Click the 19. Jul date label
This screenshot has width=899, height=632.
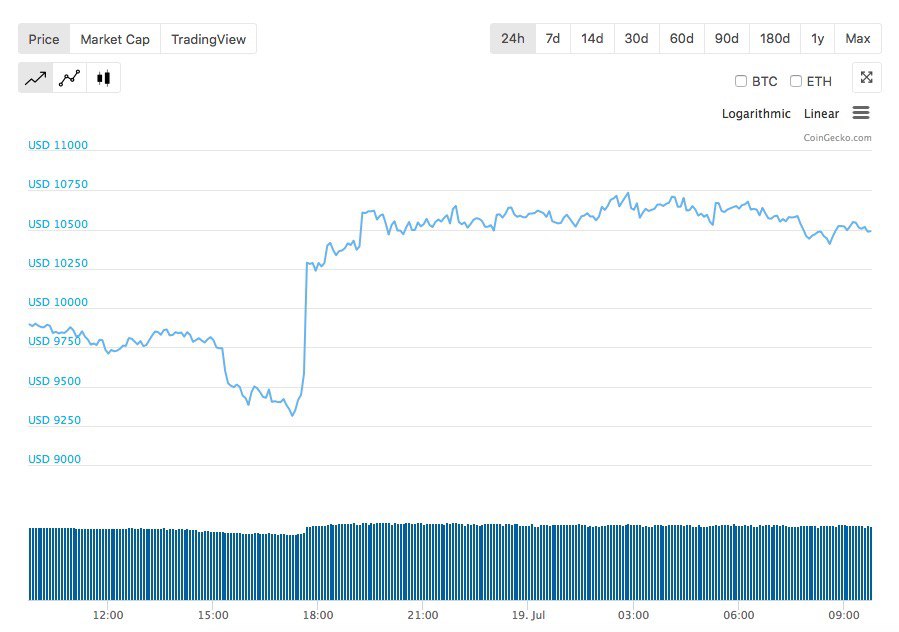click(x=528, y=615)
